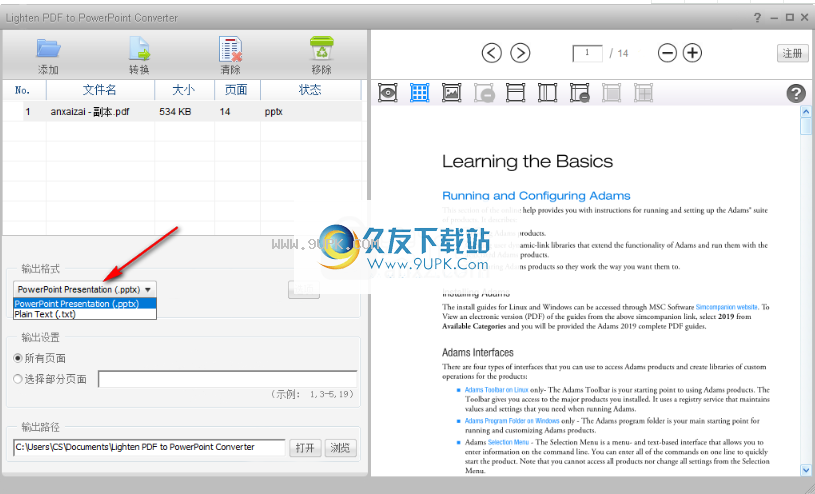Go to previous page arrow

492,53
